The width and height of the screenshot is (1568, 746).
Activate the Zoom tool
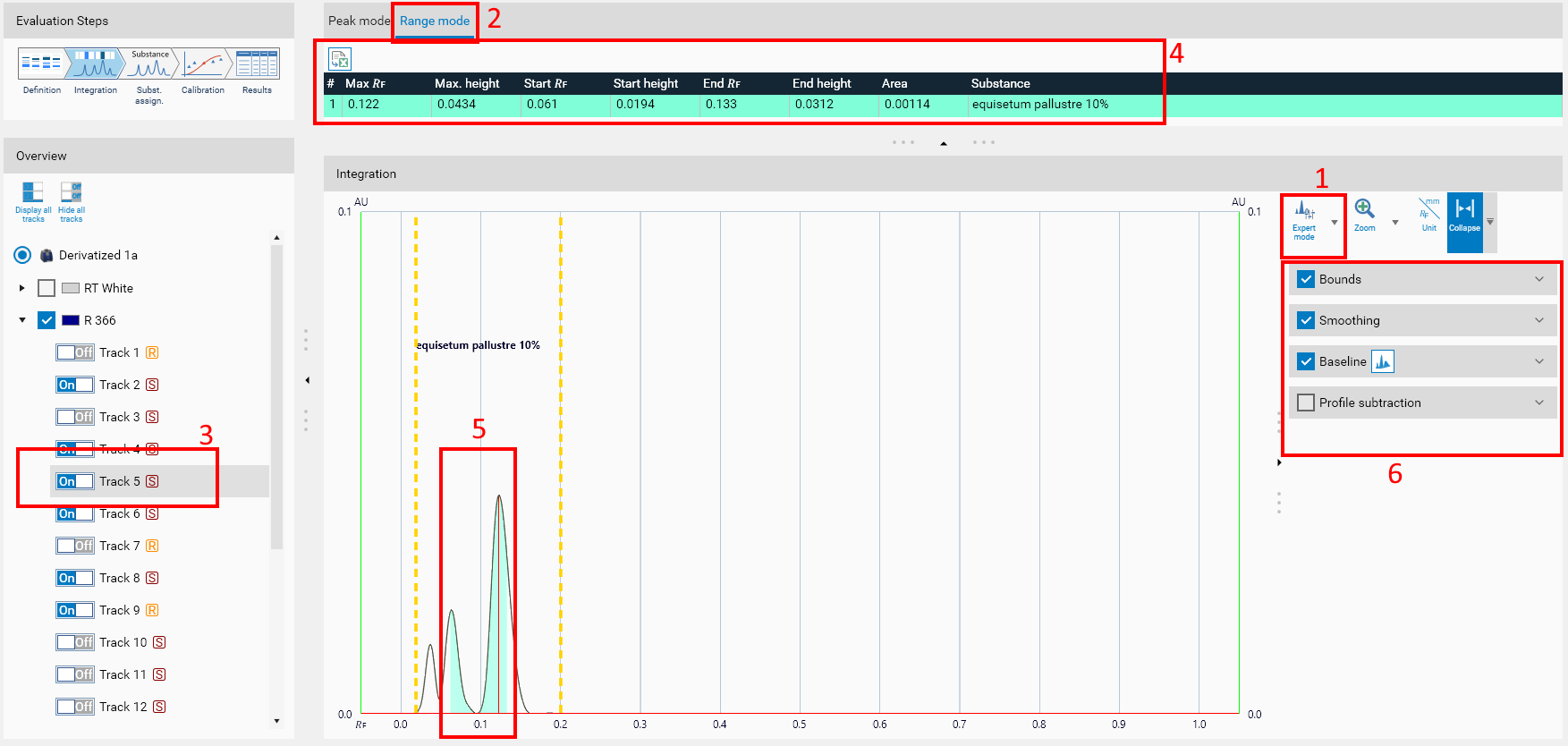point(1364,211)
